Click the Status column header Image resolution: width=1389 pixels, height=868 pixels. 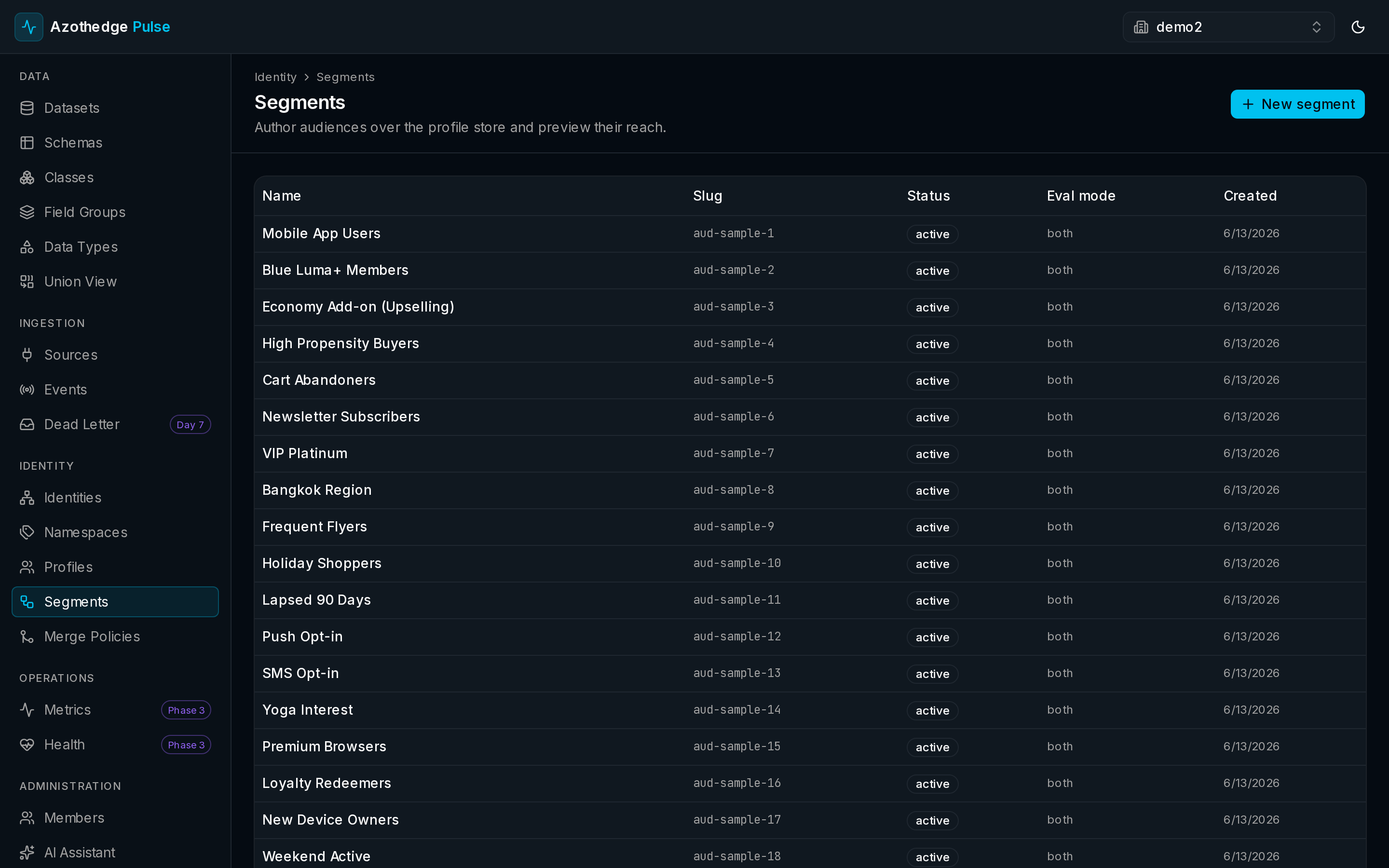[928, 196]
